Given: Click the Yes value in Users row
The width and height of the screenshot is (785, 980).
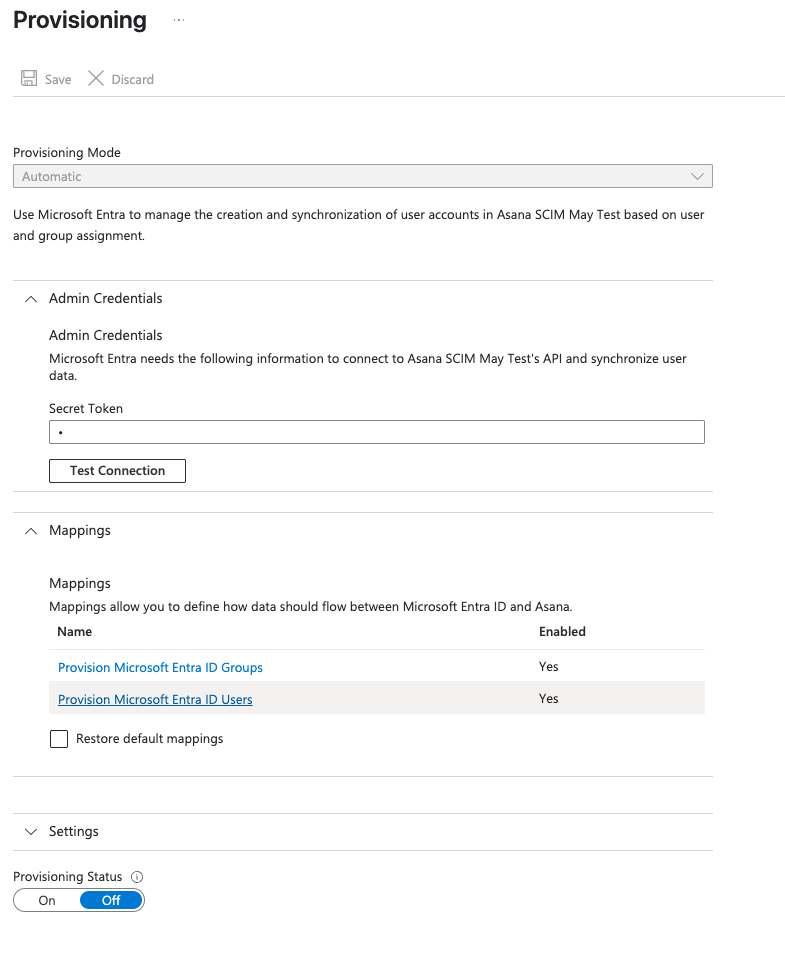Looking at the screenshot, I should [x=548, y=699].
